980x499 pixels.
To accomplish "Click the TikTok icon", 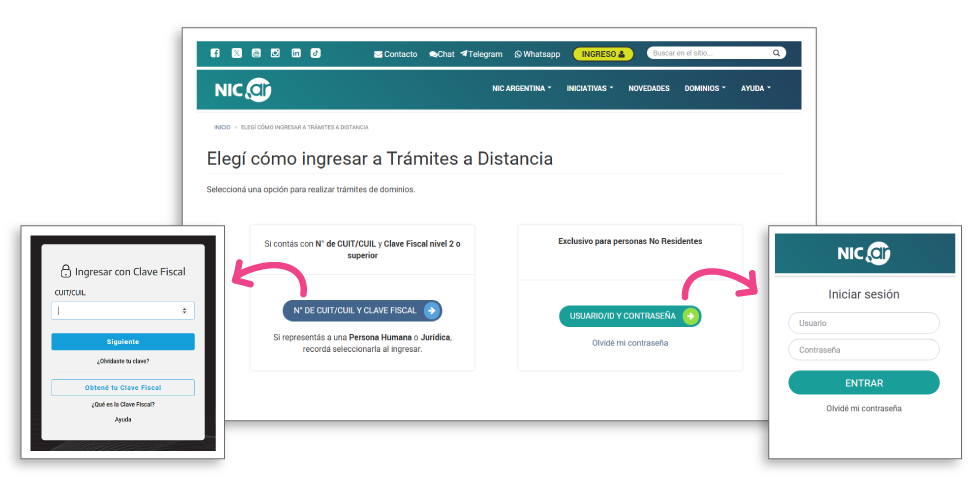I will coord(315,53).
